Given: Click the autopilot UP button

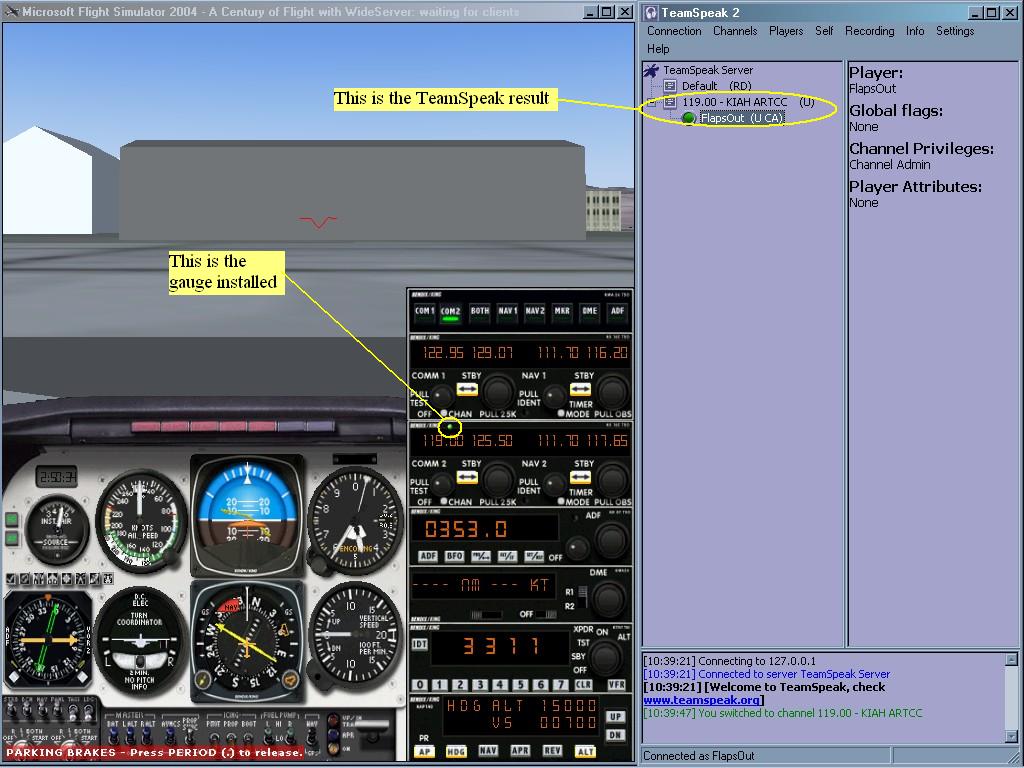Looking at the screenshot, I should (x=615, y=716).
